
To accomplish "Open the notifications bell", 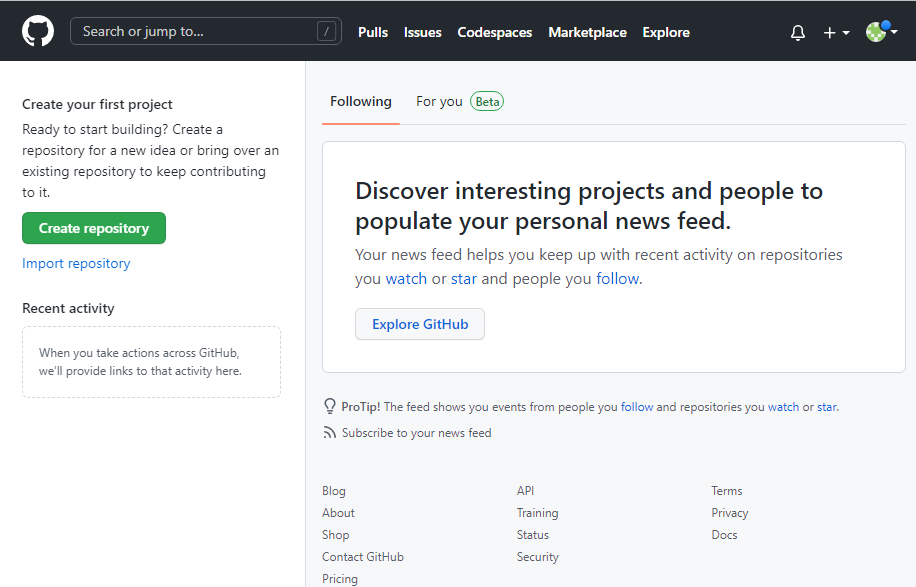I will (797, 33).
